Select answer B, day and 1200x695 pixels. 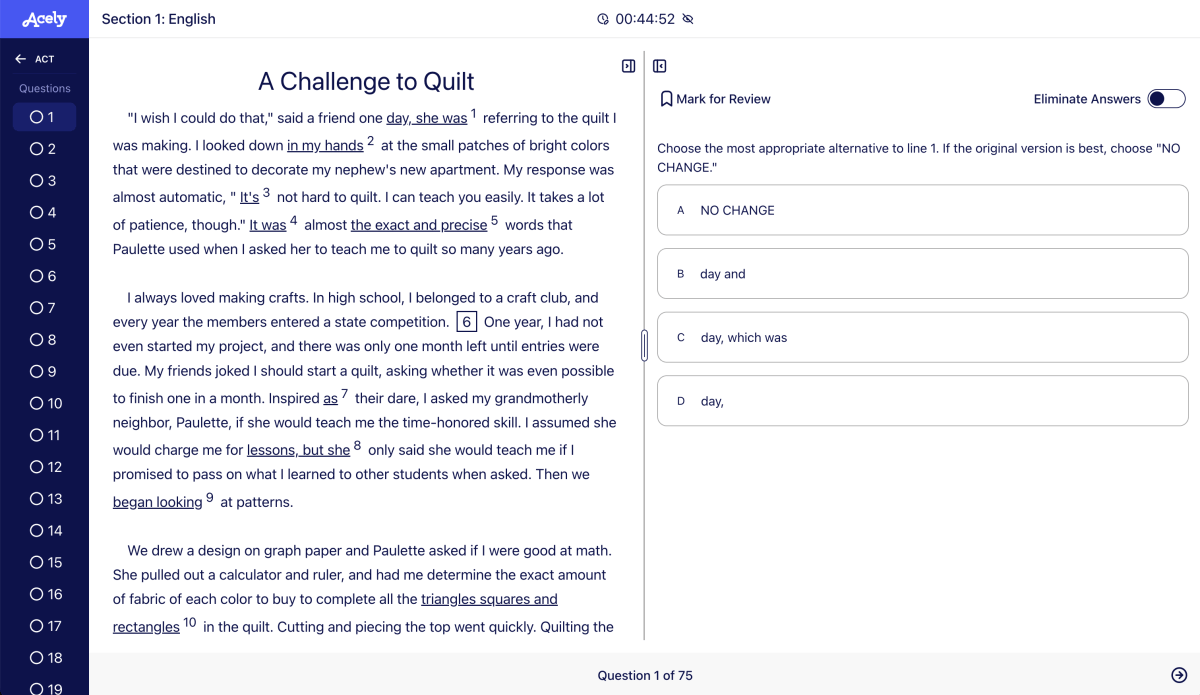click(922, 274)
